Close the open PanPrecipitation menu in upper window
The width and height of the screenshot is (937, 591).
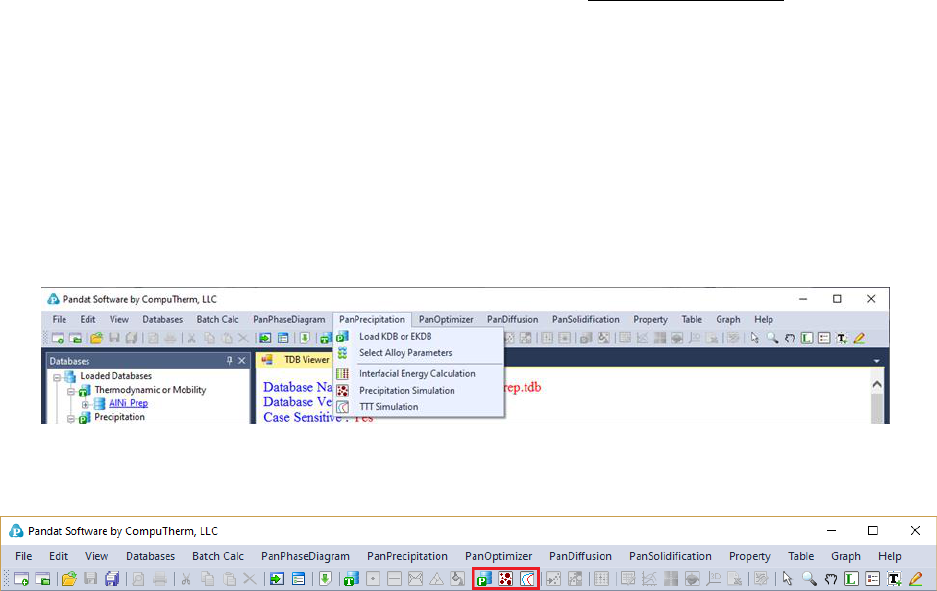372,320
